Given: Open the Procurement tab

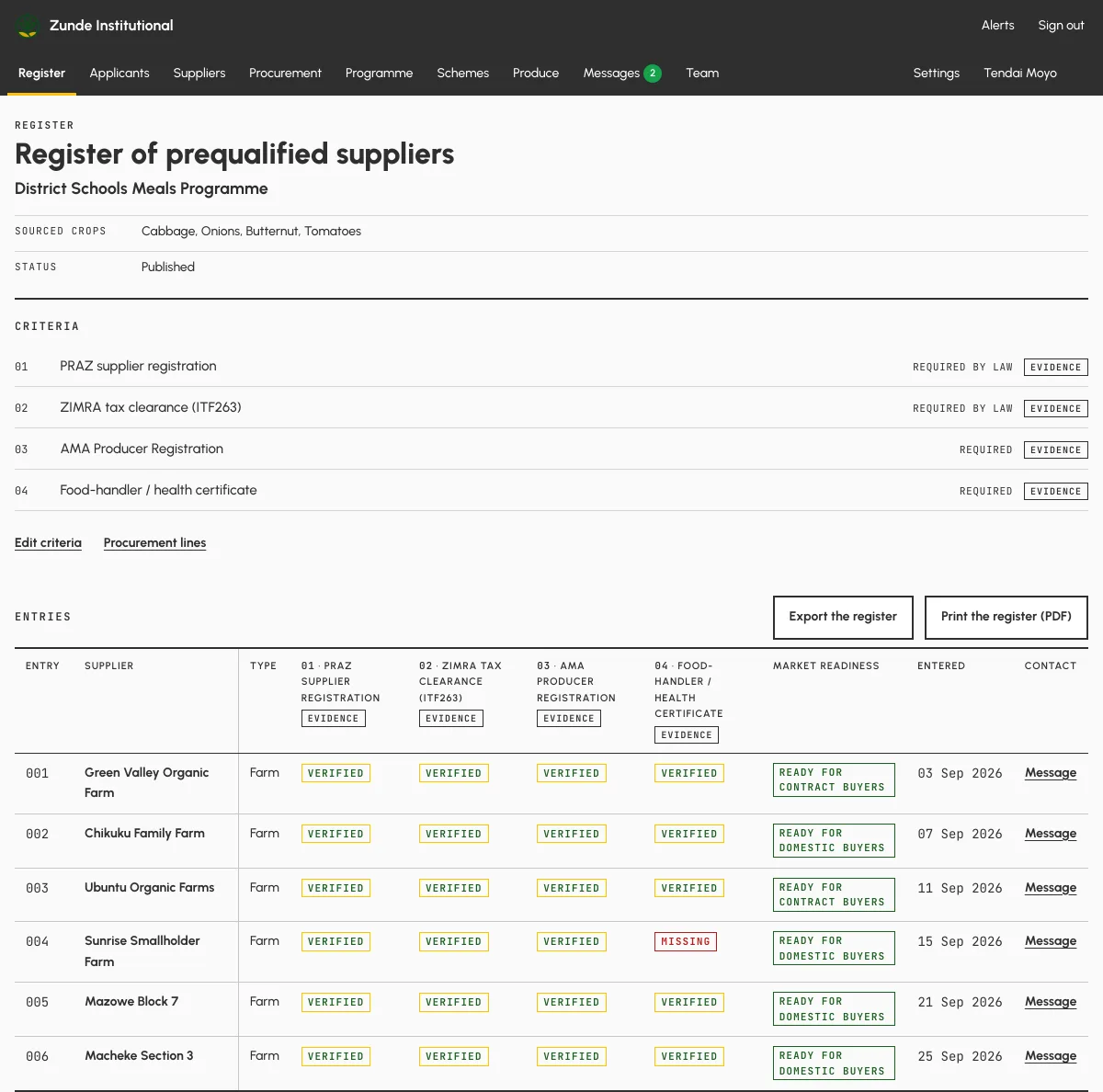Looking at the screenshot, I should (x=285, y=74).
